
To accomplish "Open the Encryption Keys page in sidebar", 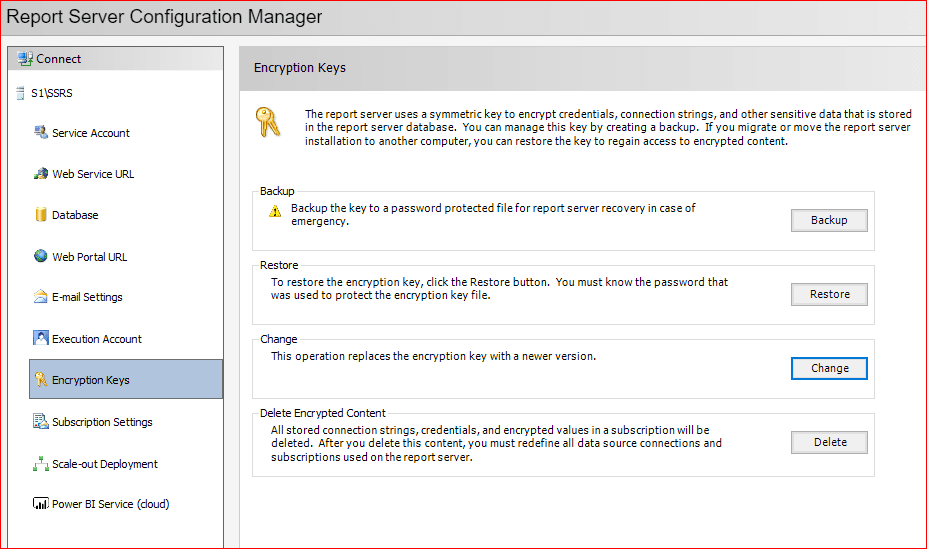I will point(90,380).
